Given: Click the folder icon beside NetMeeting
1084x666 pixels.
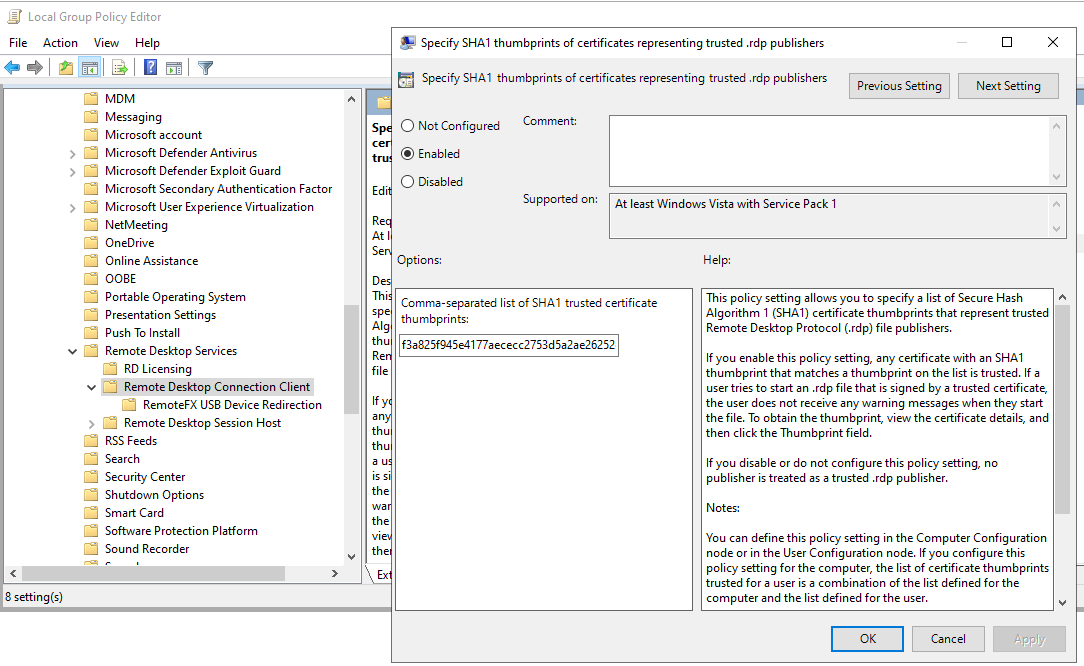Looking at the screenshot, I should (x=91, y=225).
